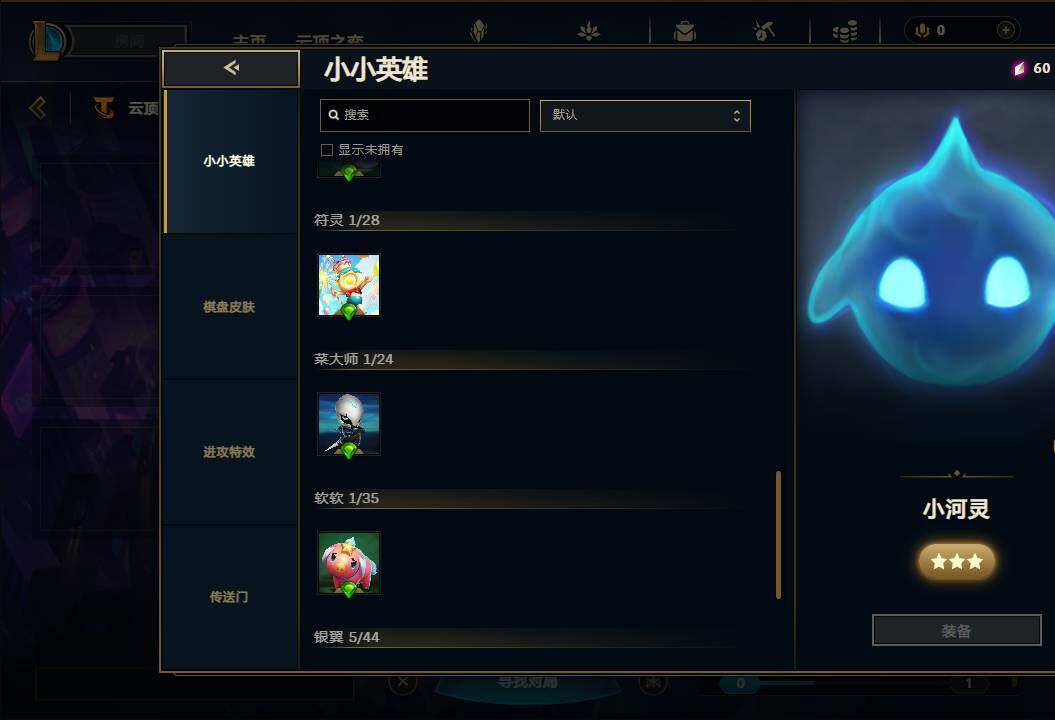Open the 传送门 tab
Screen dimensions: 1055x720
[229, 597]
